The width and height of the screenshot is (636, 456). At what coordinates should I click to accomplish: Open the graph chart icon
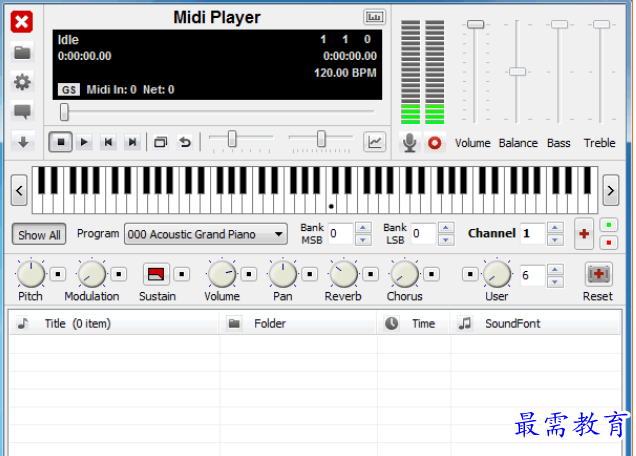374,142
